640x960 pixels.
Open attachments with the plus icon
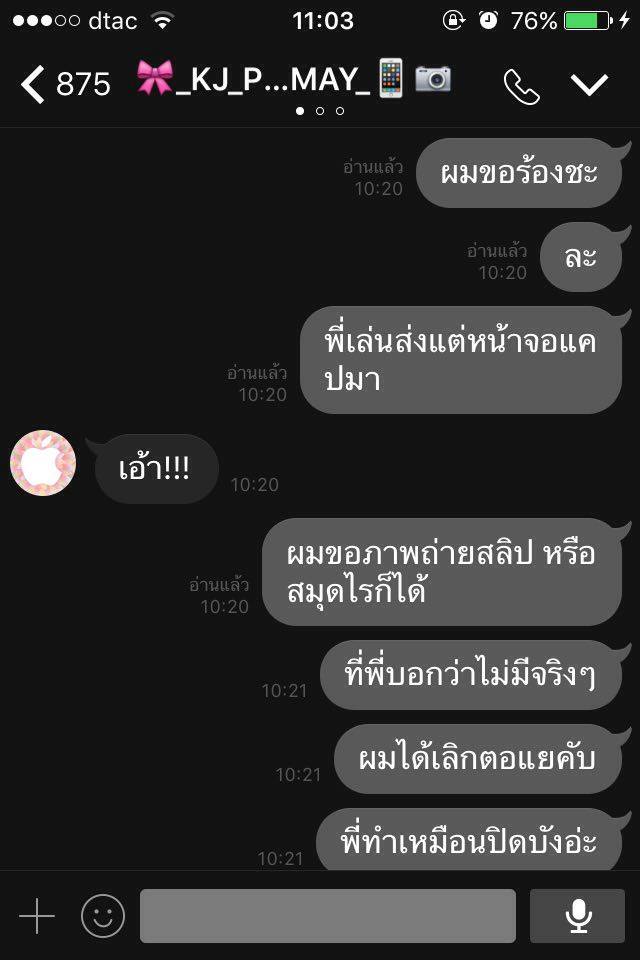tap(37, 916)
